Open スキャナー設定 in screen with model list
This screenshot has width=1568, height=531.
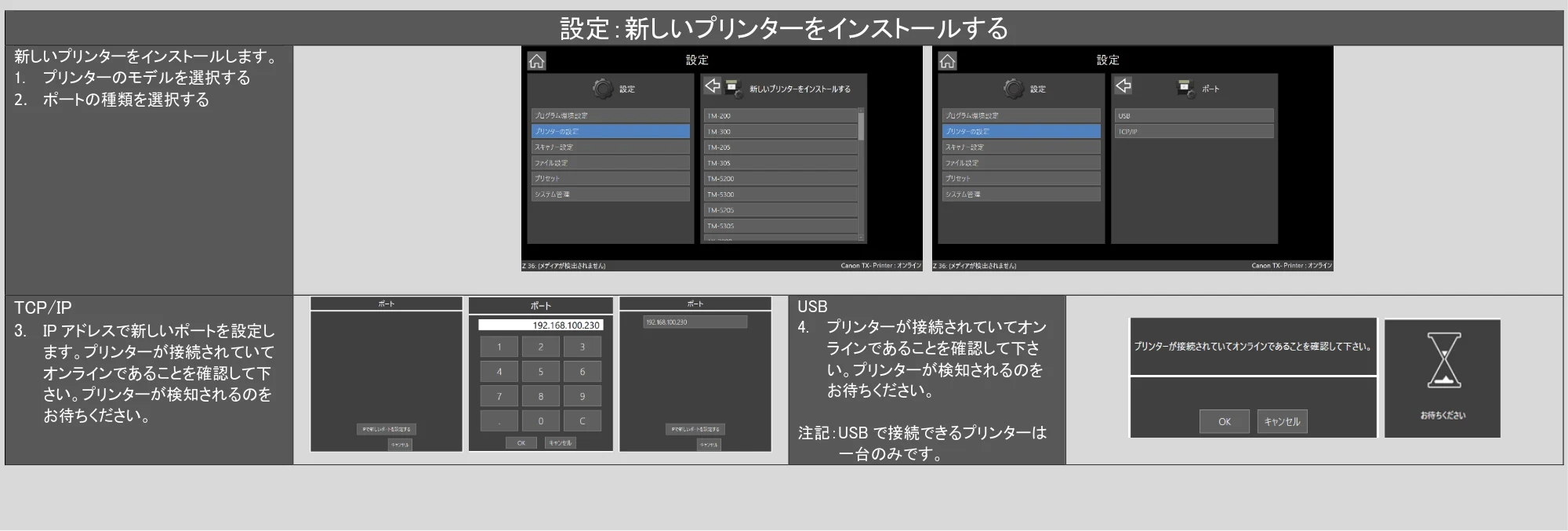click(611, 147)
